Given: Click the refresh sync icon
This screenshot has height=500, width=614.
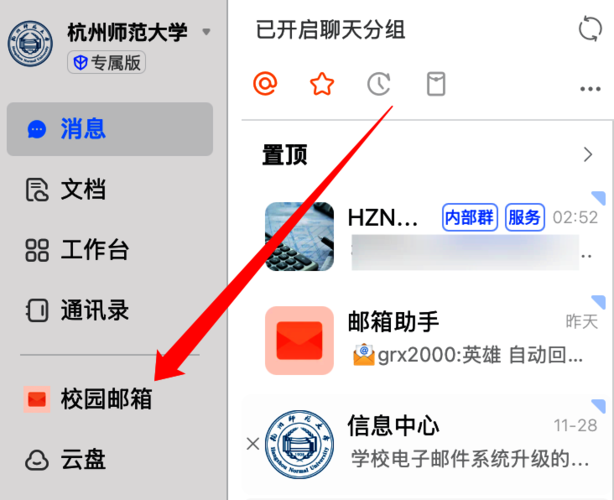Looking at the screenshot, I should (x=590, y=29).
